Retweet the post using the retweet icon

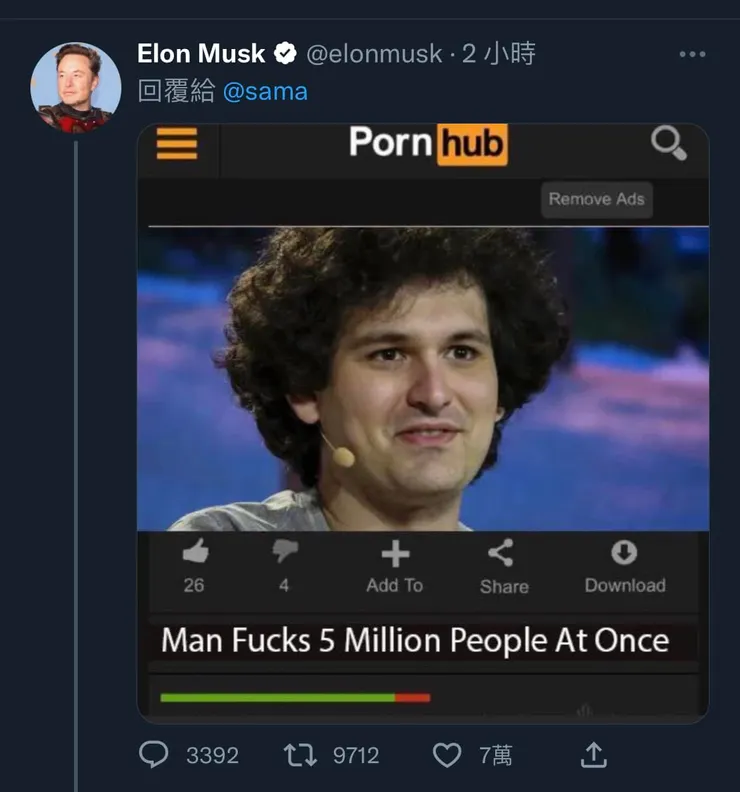click(300, 754)
